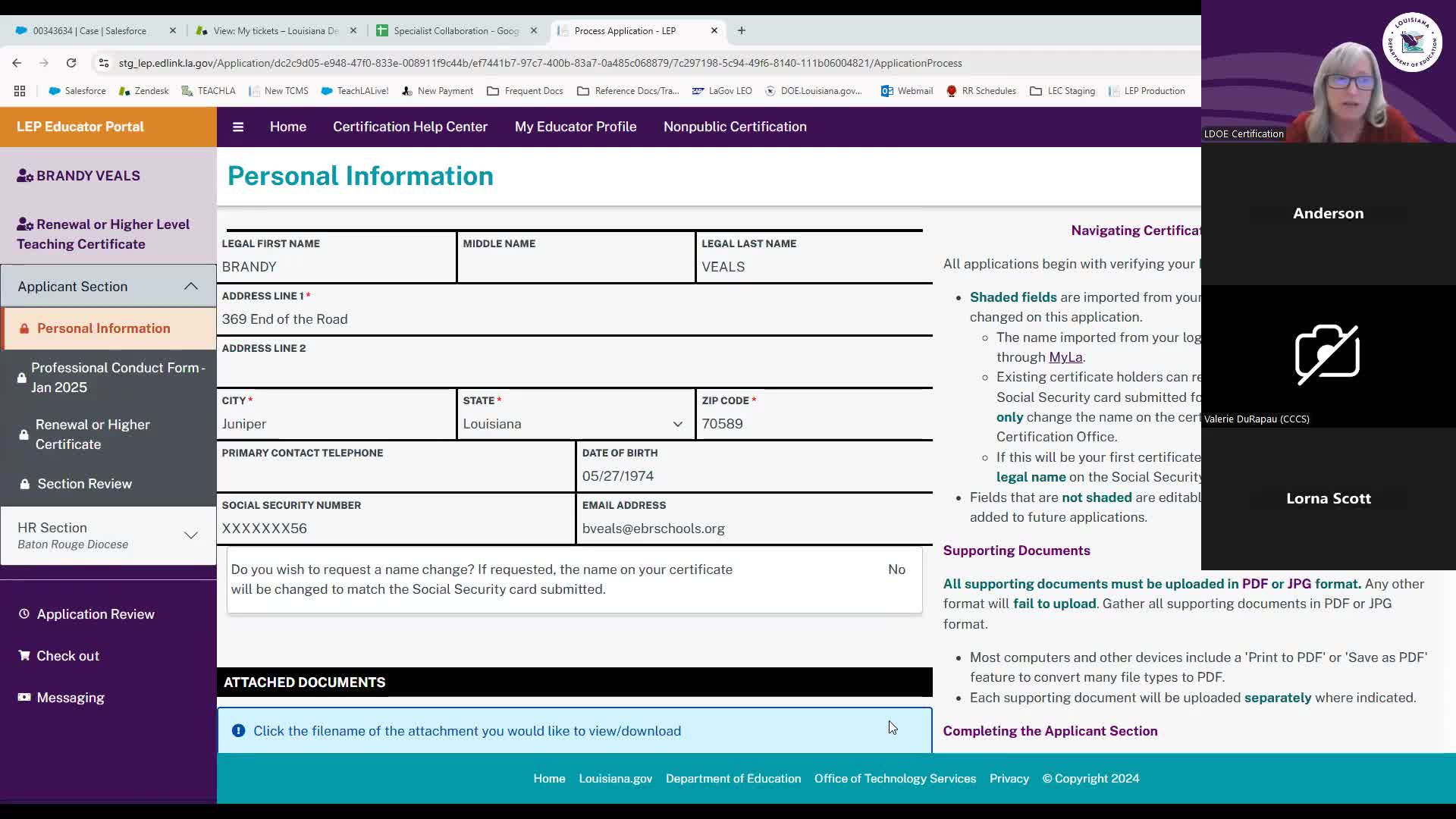Collapse the Applicant Section

(190, 286)
